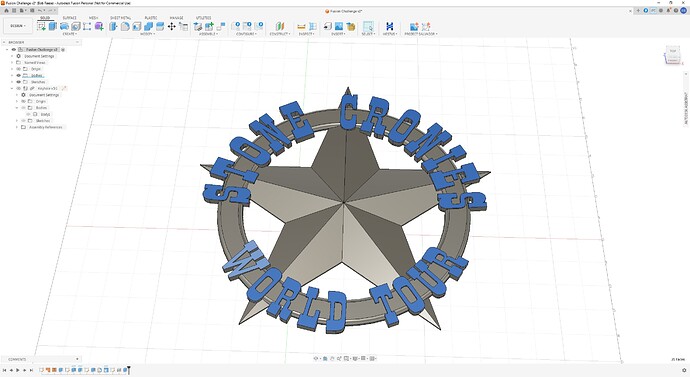Toggle visibility of Sketches under Keyhole

click(24, 121)
